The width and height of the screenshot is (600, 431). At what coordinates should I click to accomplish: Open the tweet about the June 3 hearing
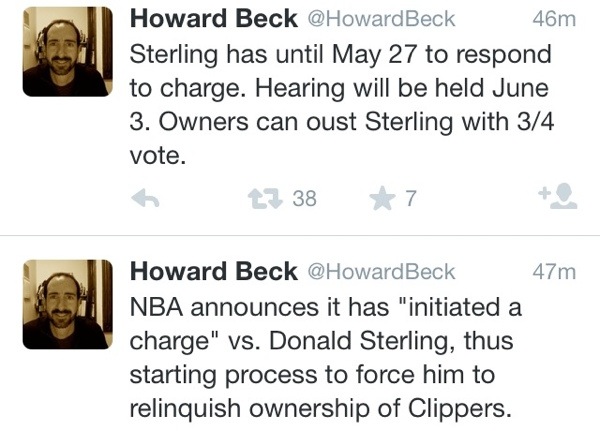pos(342,104)
